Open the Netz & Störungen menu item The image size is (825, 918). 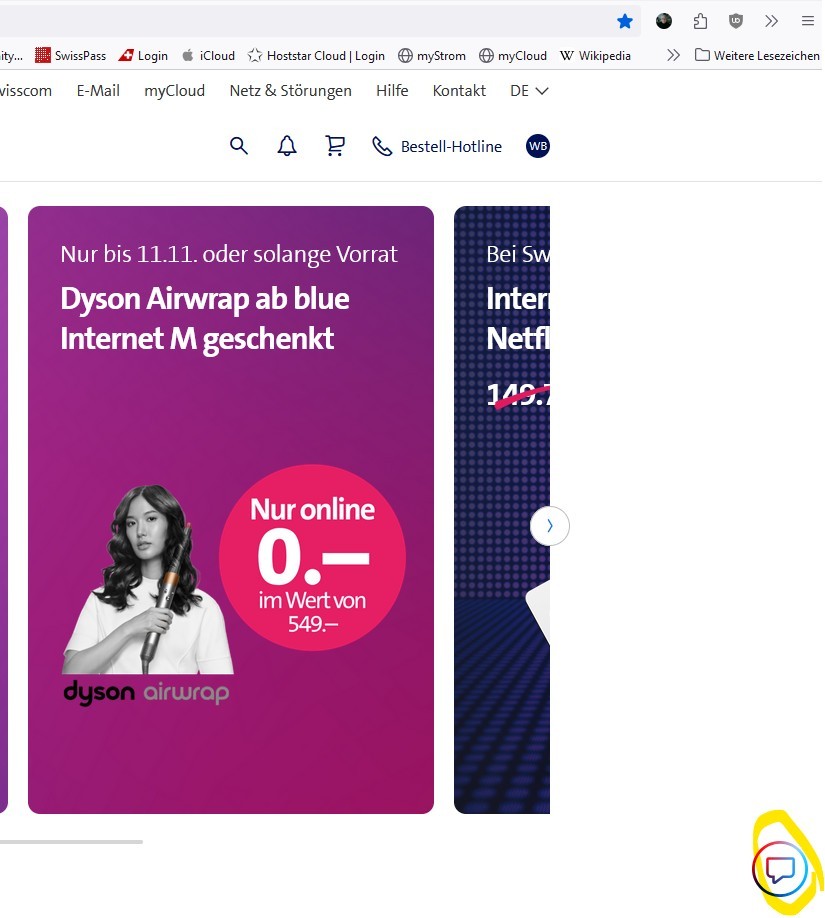(290, 91)
